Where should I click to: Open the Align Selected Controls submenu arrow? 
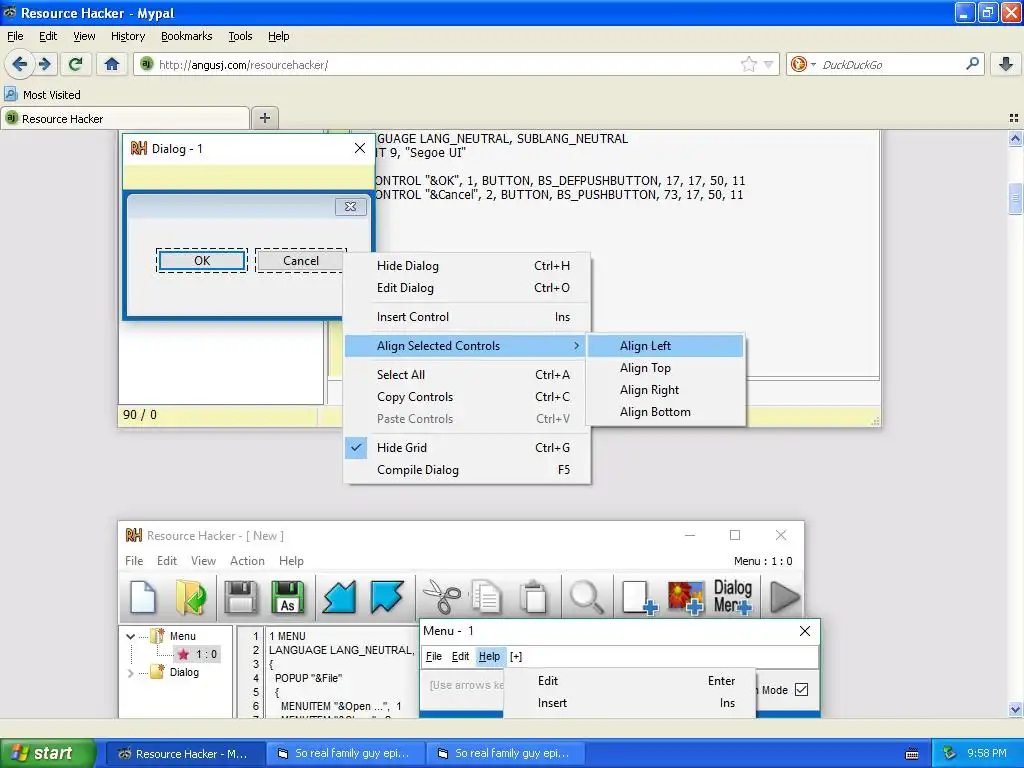[x=576, y=345]
